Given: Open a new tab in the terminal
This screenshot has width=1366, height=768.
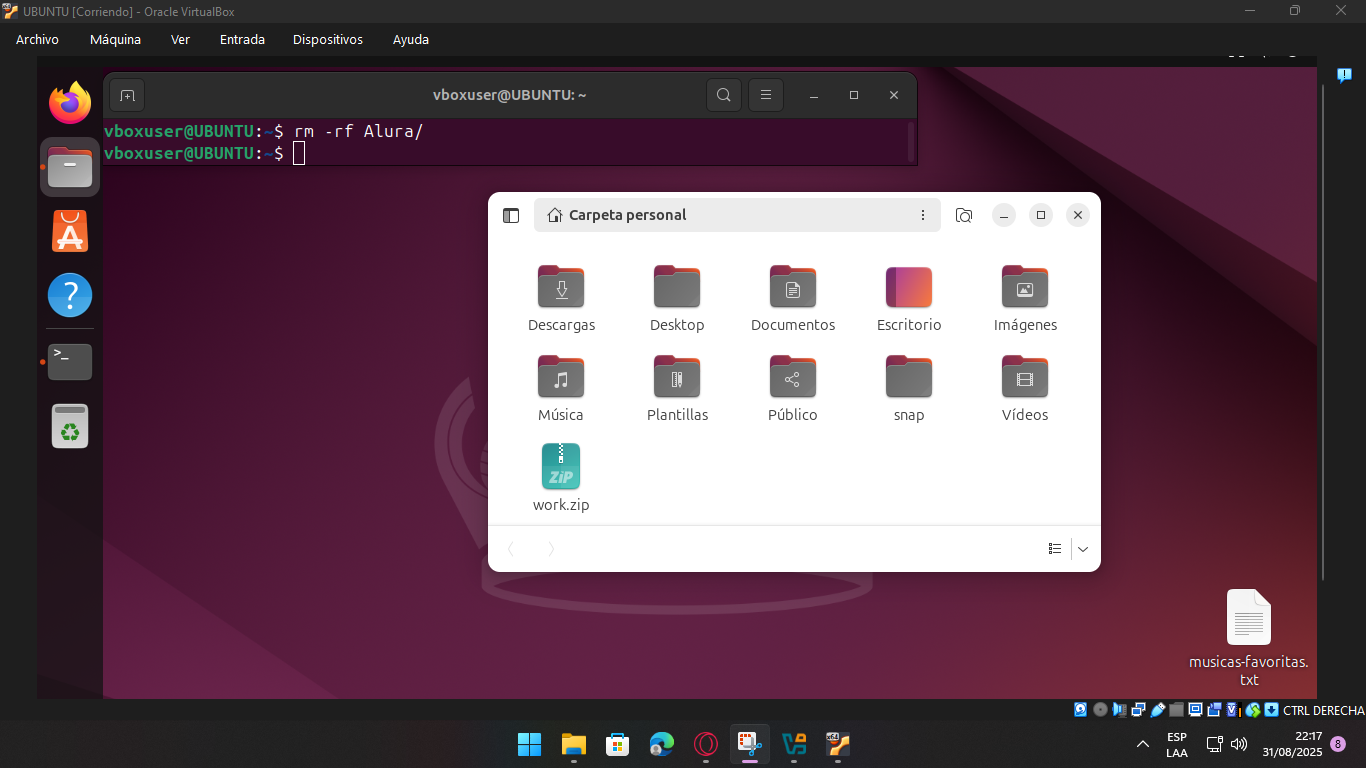Looking at the screenshot, I should point(127,95).
